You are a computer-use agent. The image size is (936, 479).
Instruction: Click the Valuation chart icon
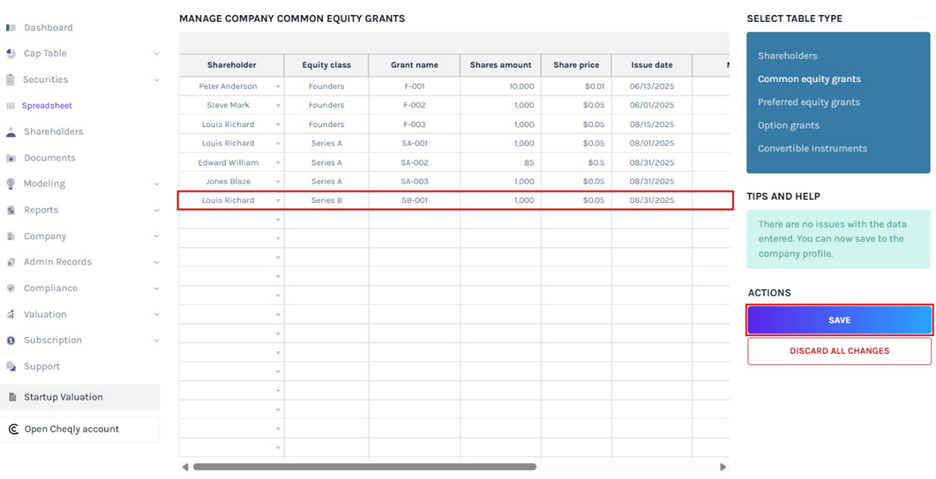tap(11, 314)
